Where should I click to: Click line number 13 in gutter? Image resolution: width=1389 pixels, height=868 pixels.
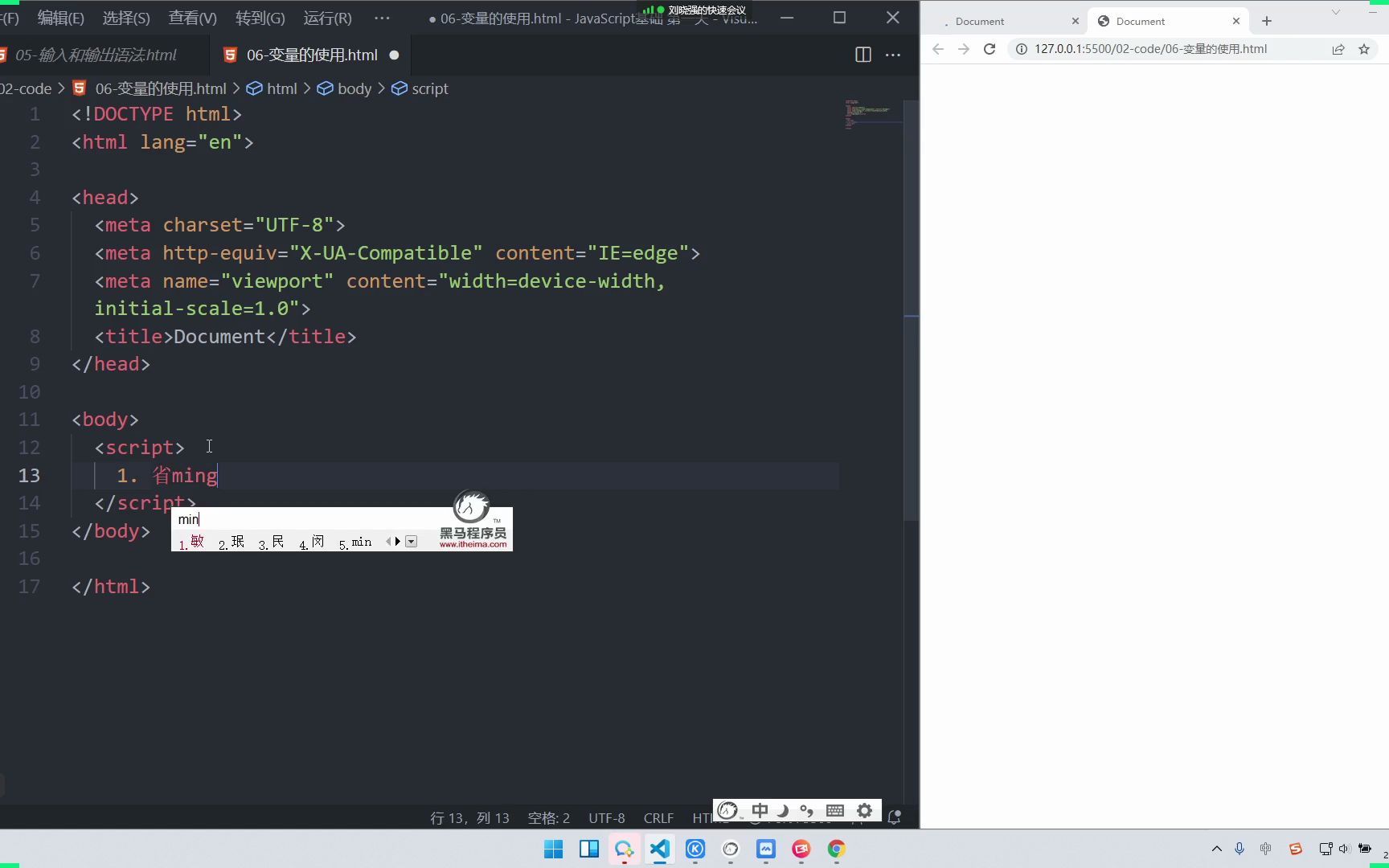click(29, 476)
